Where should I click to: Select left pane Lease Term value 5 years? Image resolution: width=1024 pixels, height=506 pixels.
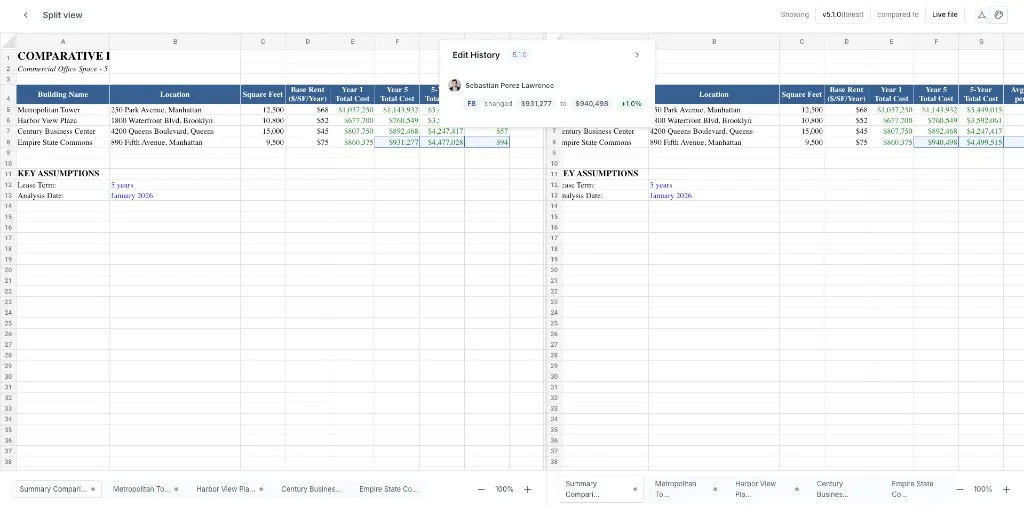tap(175, 185)
